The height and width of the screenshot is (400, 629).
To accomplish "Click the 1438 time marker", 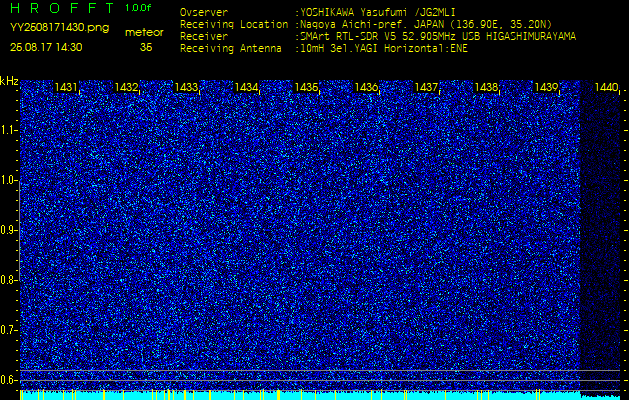I will (x=486, y=87).
